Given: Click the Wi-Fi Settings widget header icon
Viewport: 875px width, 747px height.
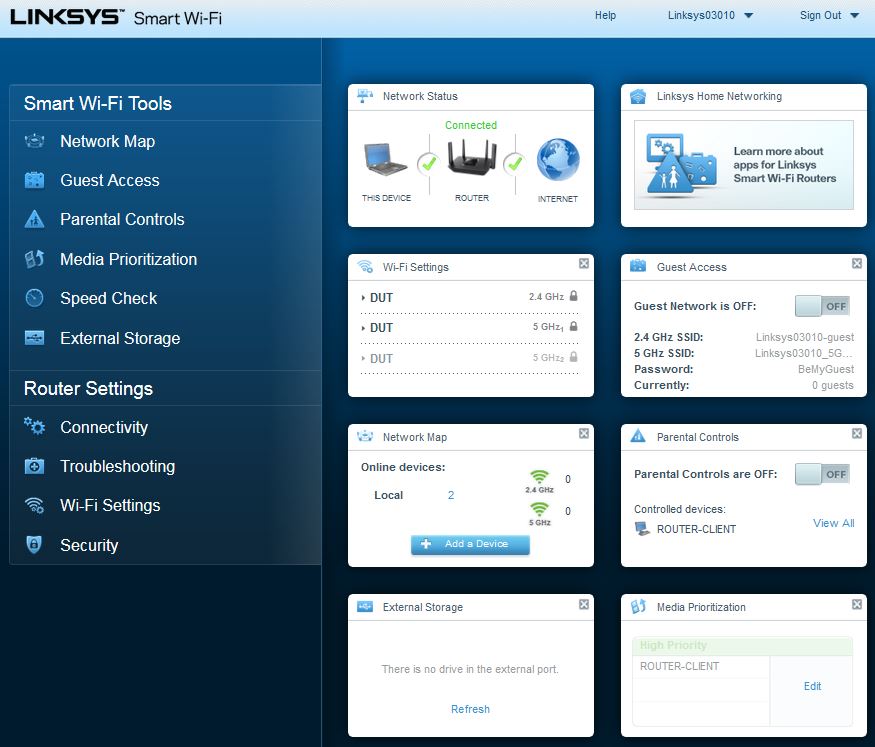Looking at the screenshot, I should click(365, 266).
